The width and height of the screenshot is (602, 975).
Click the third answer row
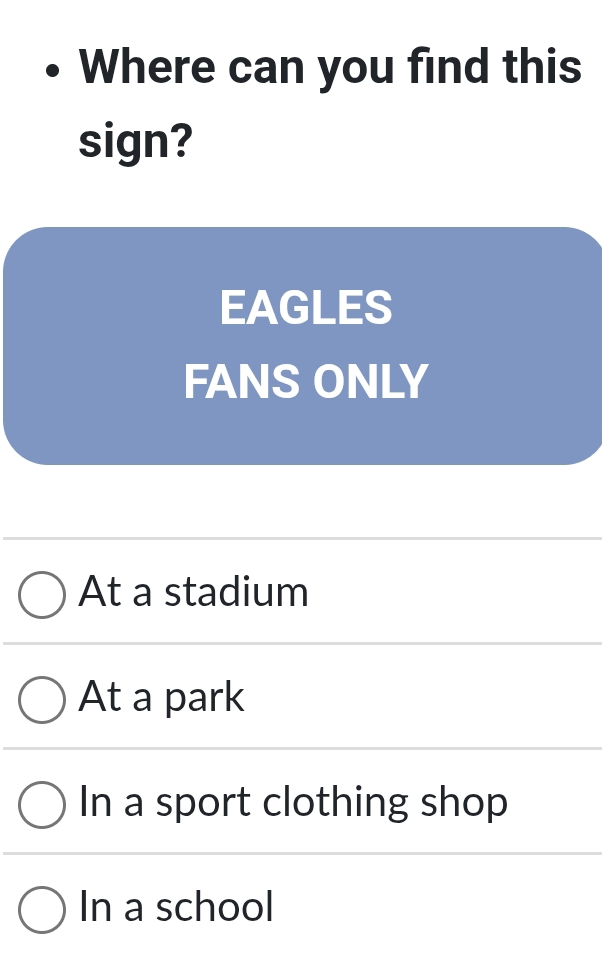tap(300, 803)
